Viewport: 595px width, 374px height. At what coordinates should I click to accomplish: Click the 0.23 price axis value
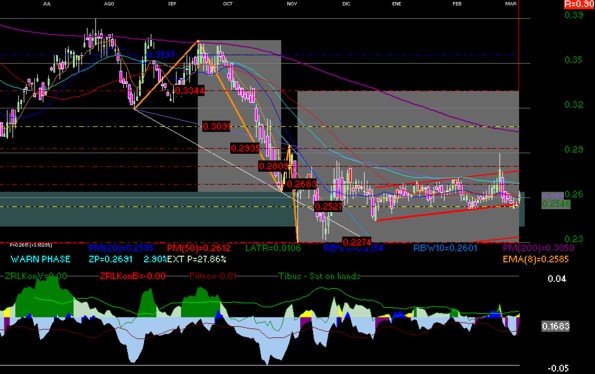(574, 239)
